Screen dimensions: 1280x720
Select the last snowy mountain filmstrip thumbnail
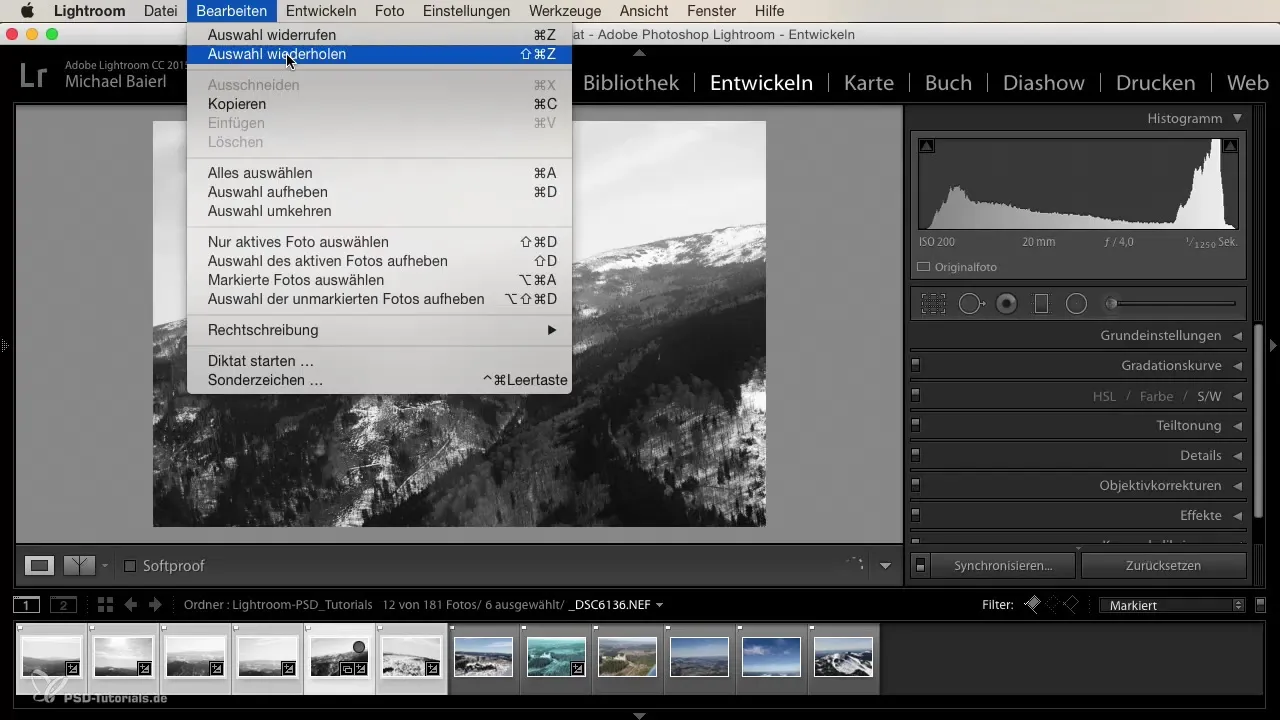point(843,658)
